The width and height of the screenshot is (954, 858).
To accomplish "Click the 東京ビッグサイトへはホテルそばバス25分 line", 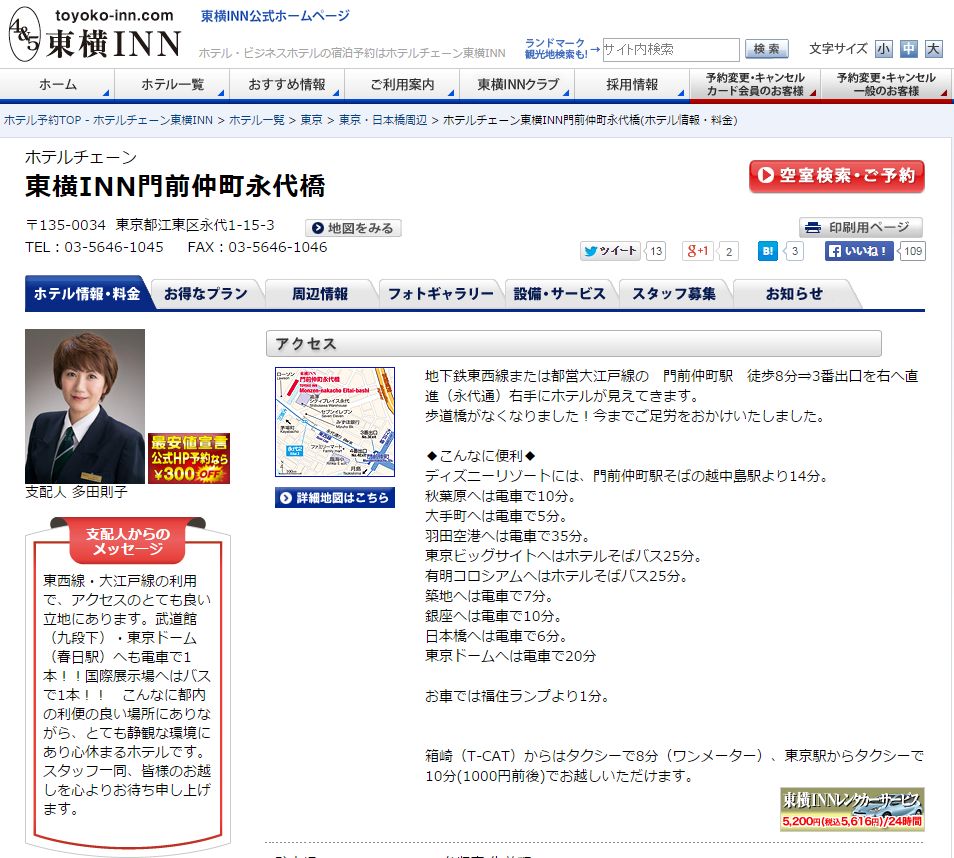I will tap(564, 556).
